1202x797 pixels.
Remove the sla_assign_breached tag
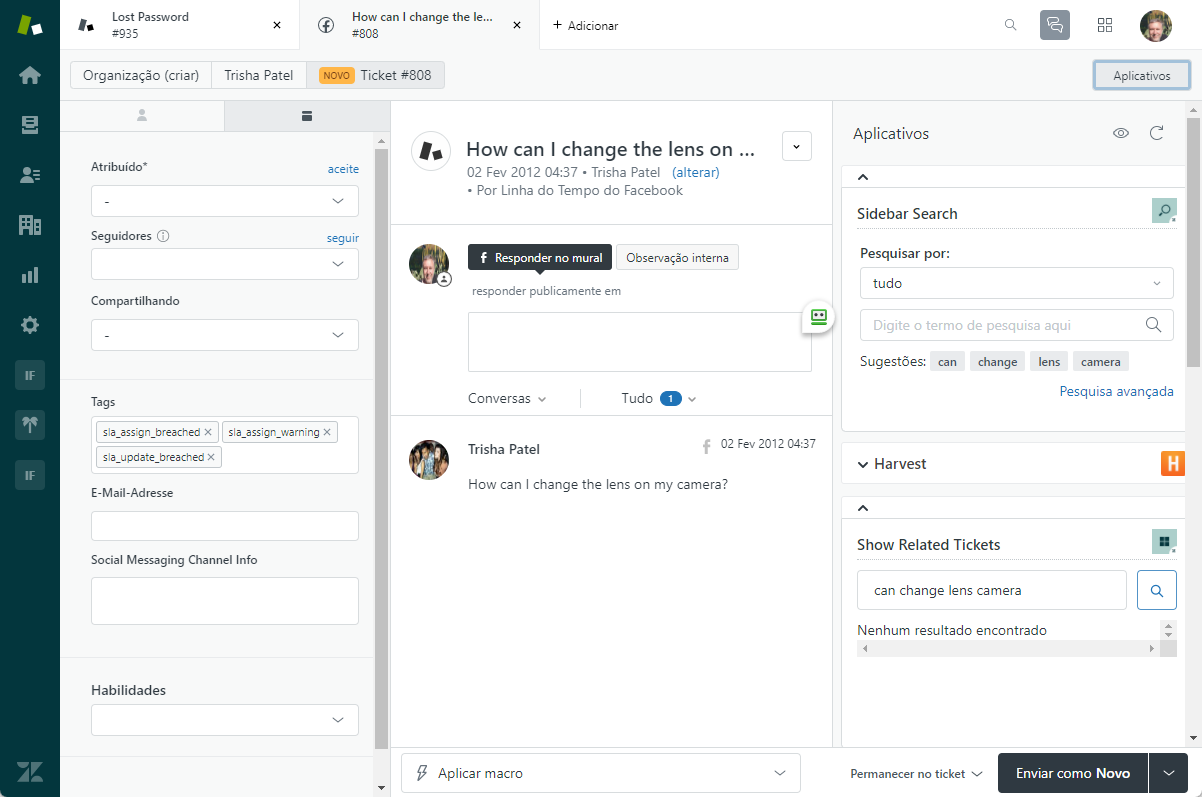208,432
